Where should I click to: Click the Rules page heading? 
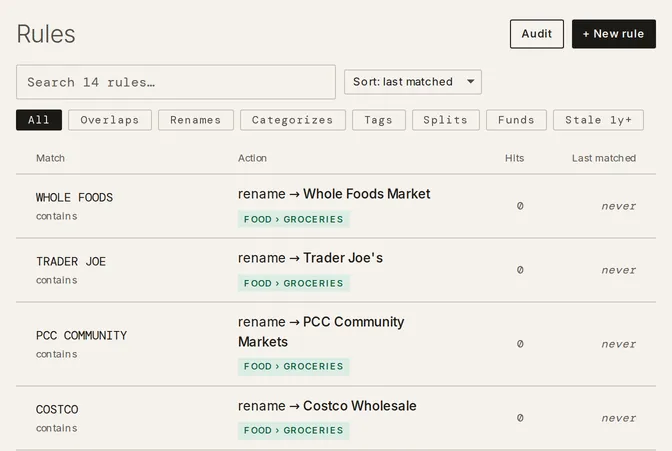coord(46,34)
